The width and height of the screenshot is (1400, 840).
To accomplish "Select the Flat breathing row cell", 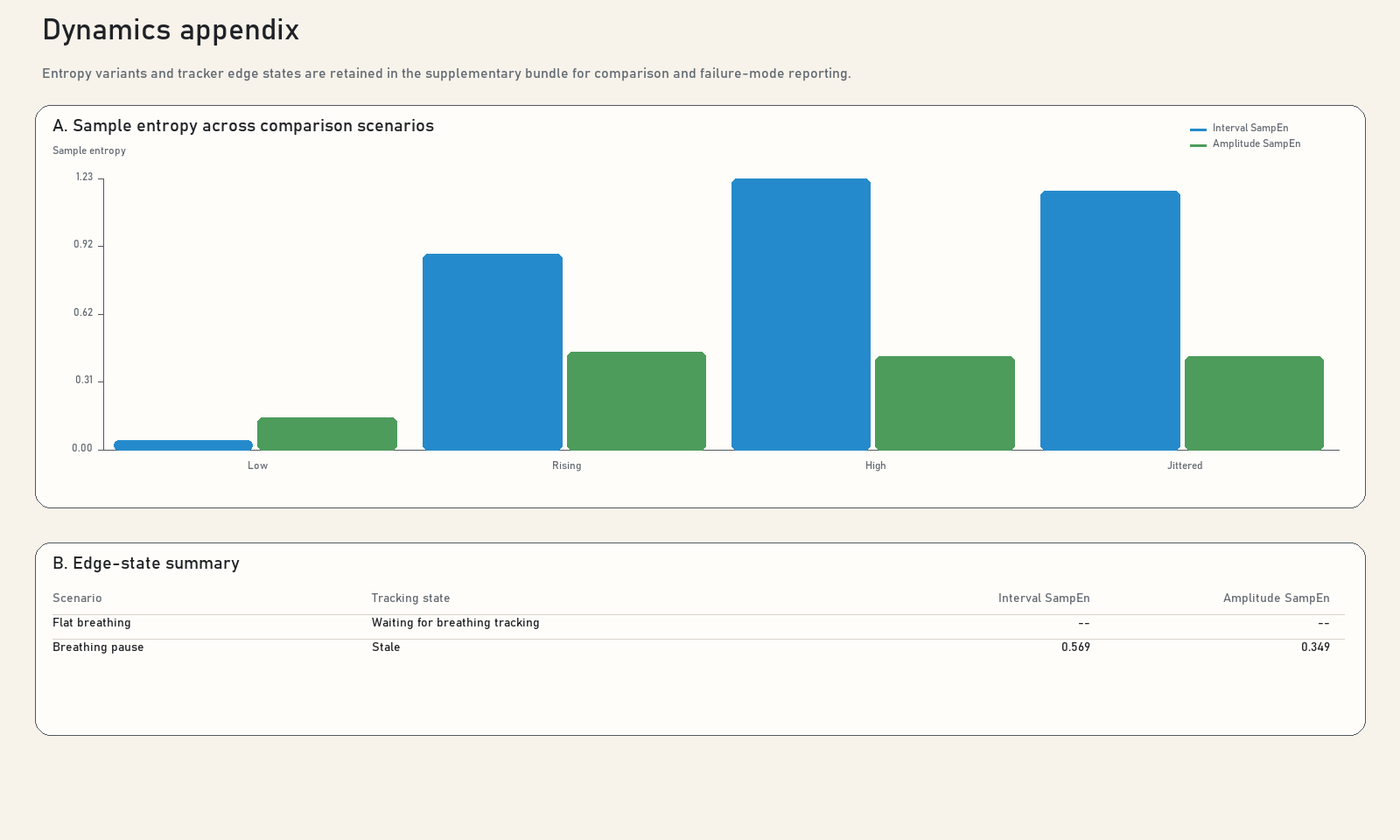I will [92, 623].
